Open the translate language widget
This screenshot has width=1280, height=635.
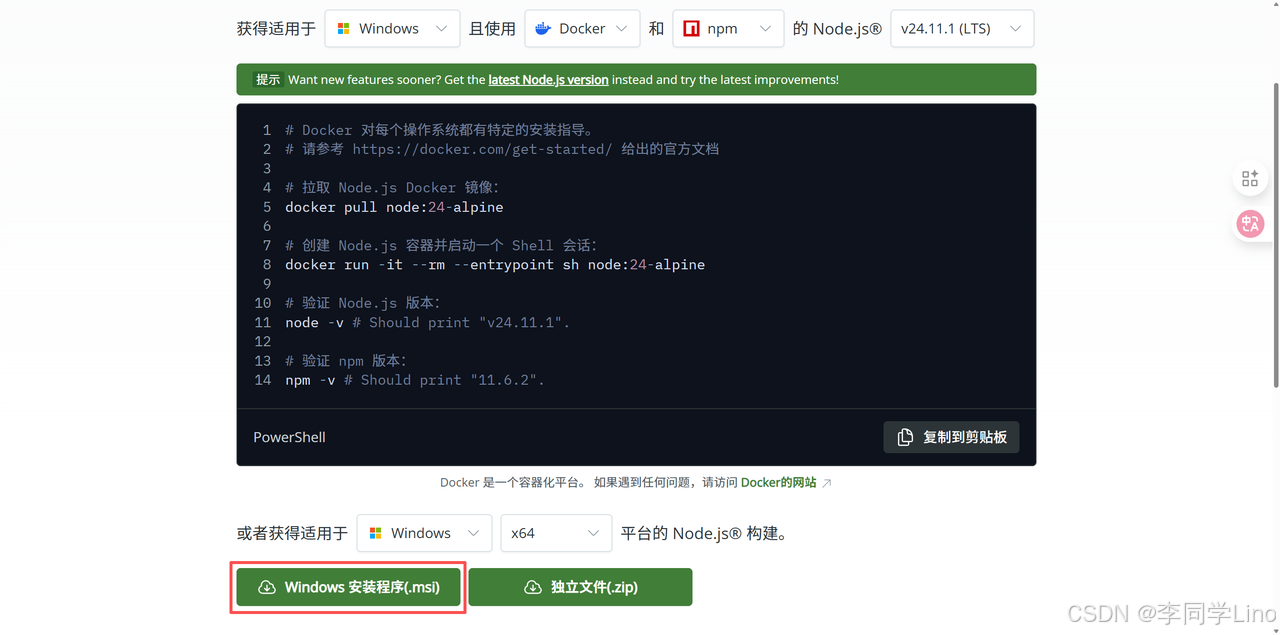[1250, 223]
